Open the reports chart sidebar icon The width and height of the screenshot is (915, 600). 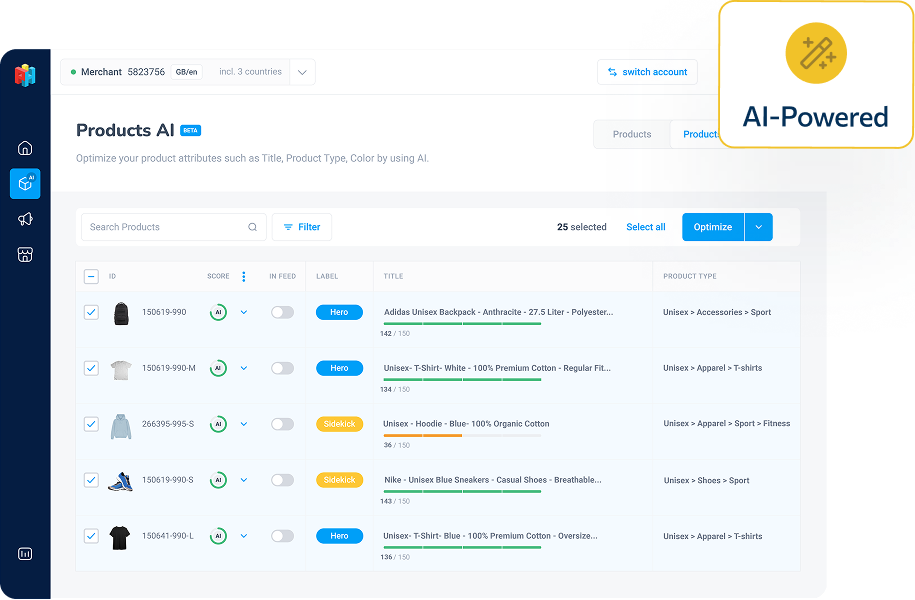click(25, 554)
